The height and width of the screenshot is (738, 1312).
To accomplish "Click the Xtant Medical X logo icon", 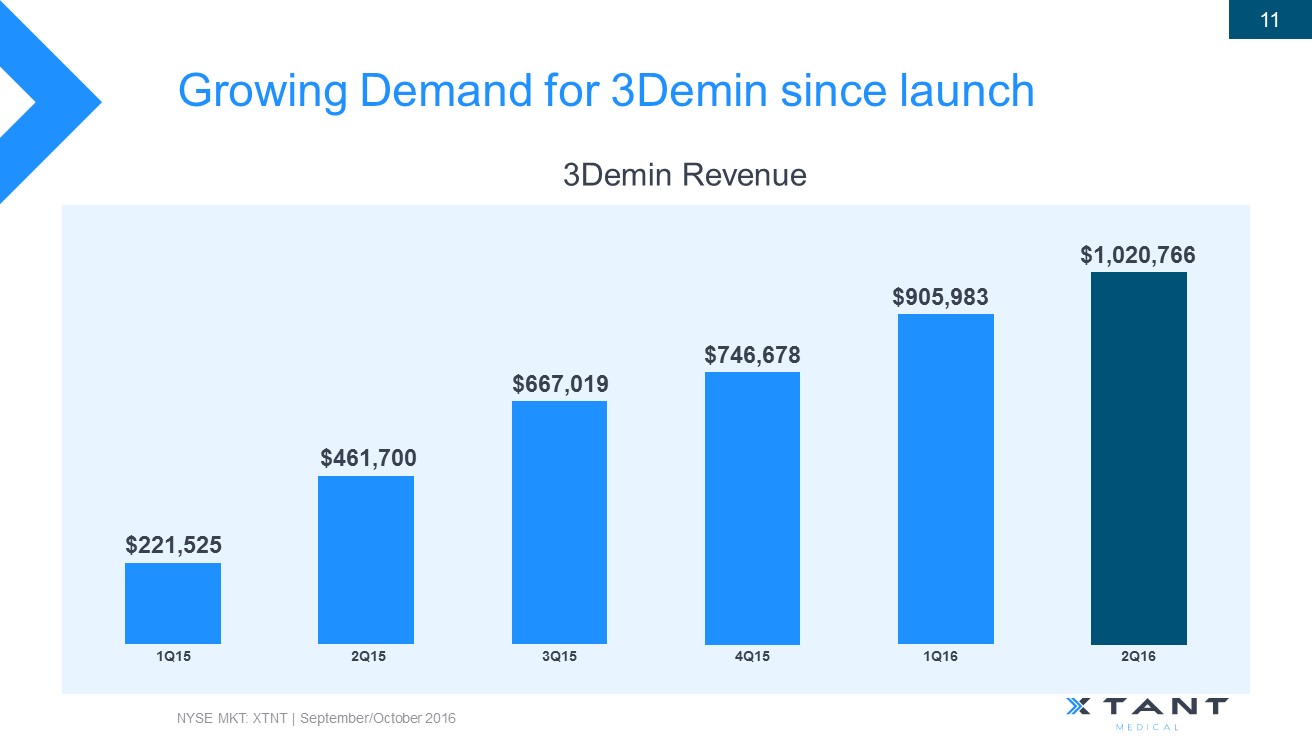I will (1076, 707).
